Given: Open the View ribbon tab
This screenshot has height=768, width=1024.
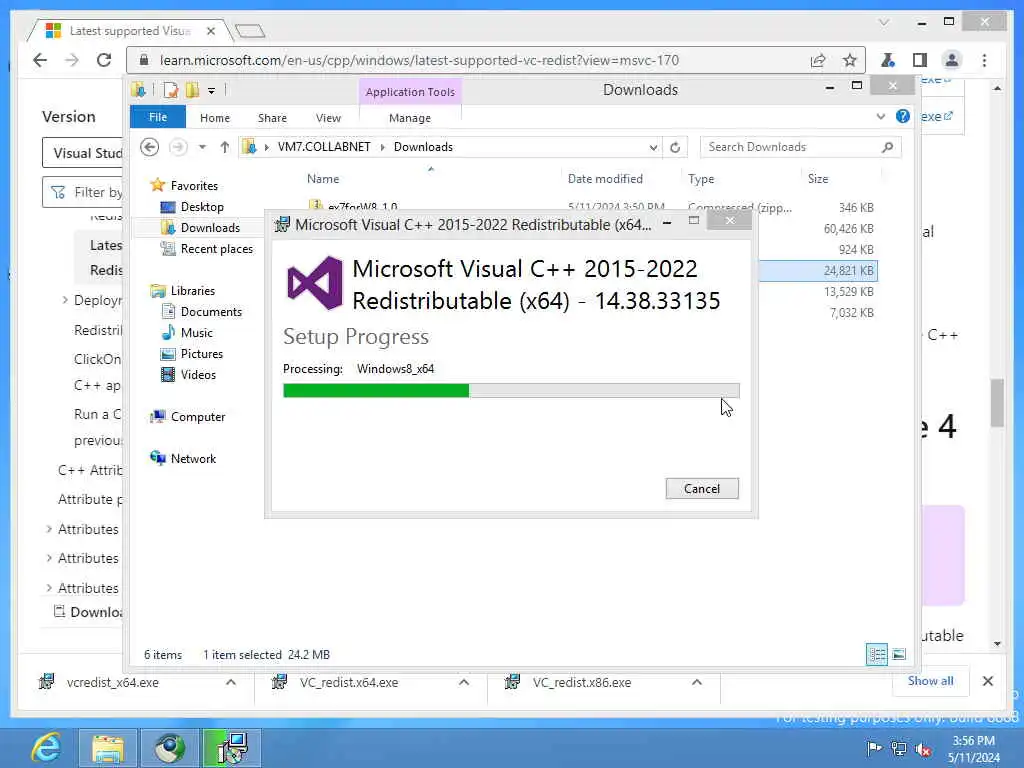Looking at the screenshot, I should click(x=328, y=118).
